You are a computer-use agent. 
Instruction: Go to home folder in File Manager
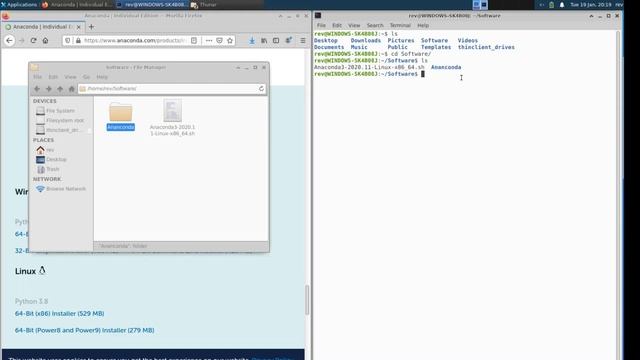71,89
